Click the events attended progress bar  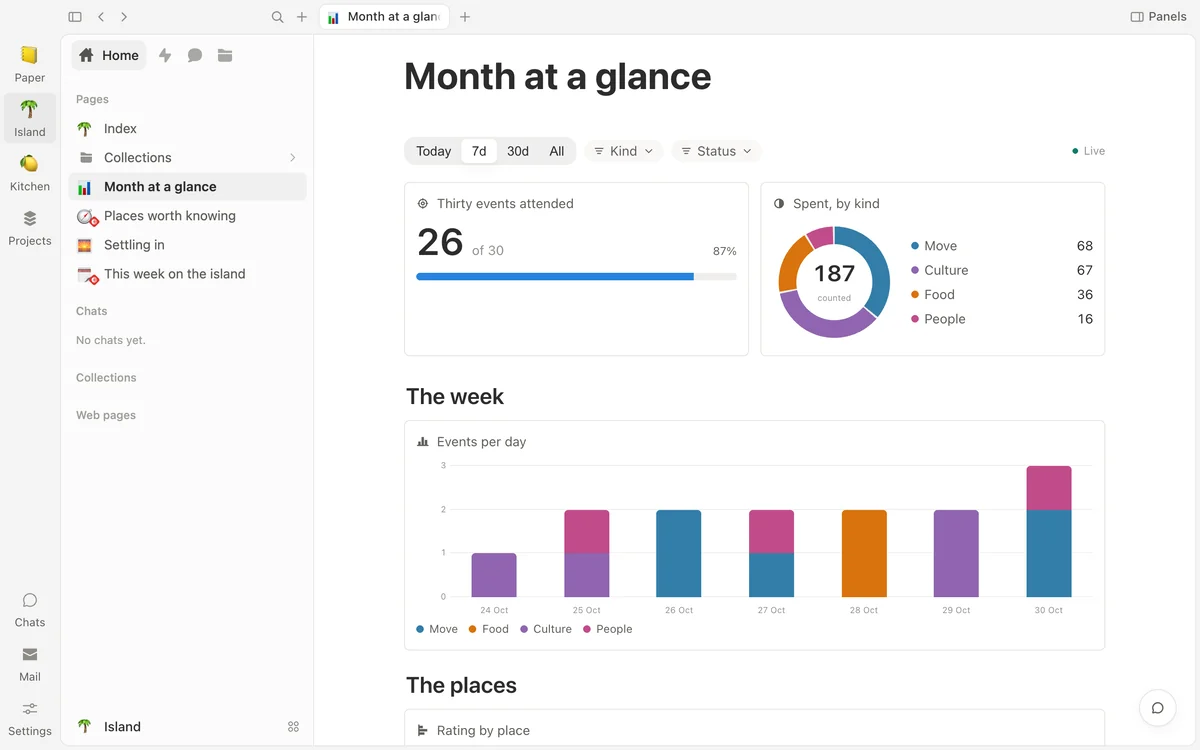click(x=576, y=276)
